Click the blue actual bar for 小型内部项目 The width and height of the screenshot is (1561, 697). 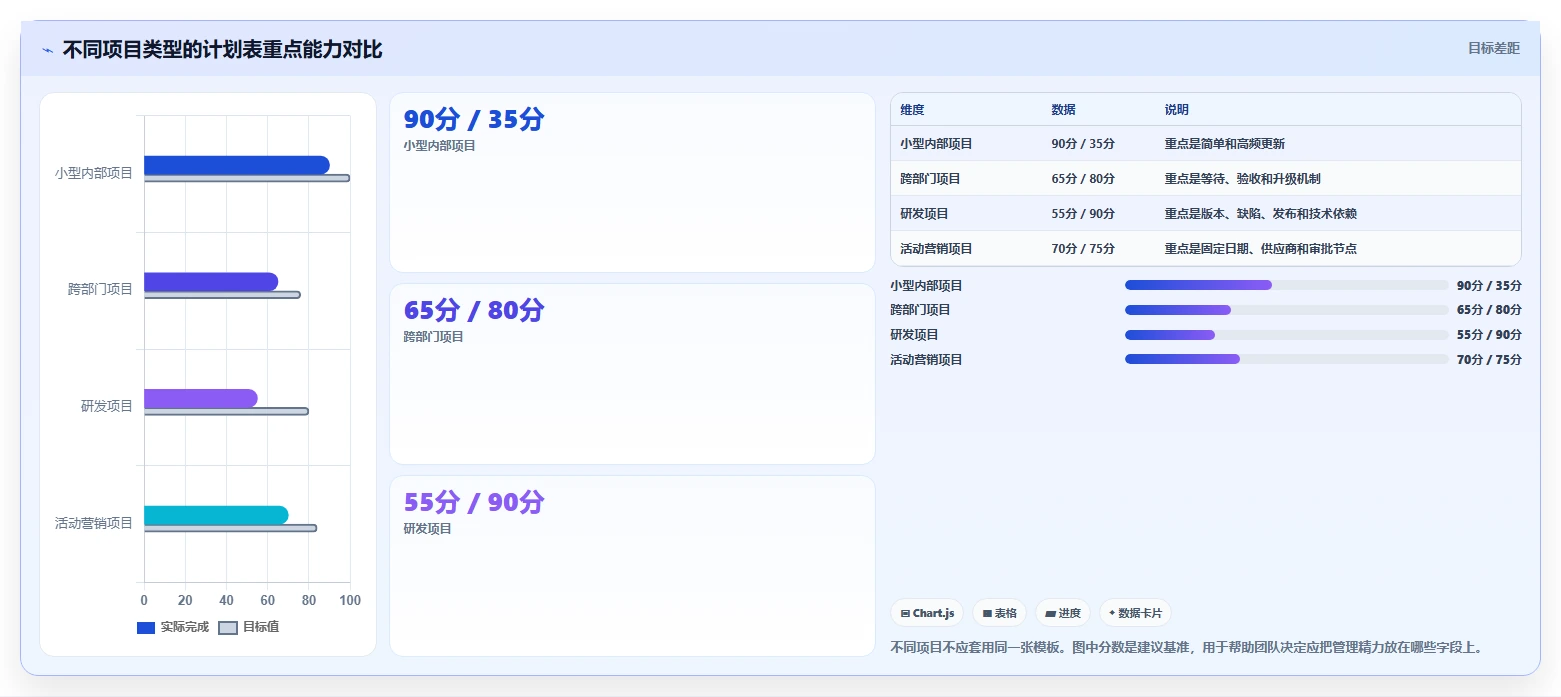(x=236, y=165)
